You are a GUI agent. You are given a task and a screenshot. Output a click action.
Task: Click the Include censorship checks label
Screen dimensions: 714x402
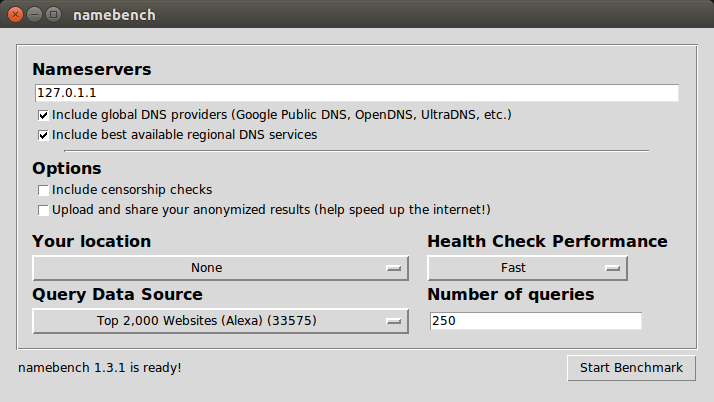coord(132,190)
